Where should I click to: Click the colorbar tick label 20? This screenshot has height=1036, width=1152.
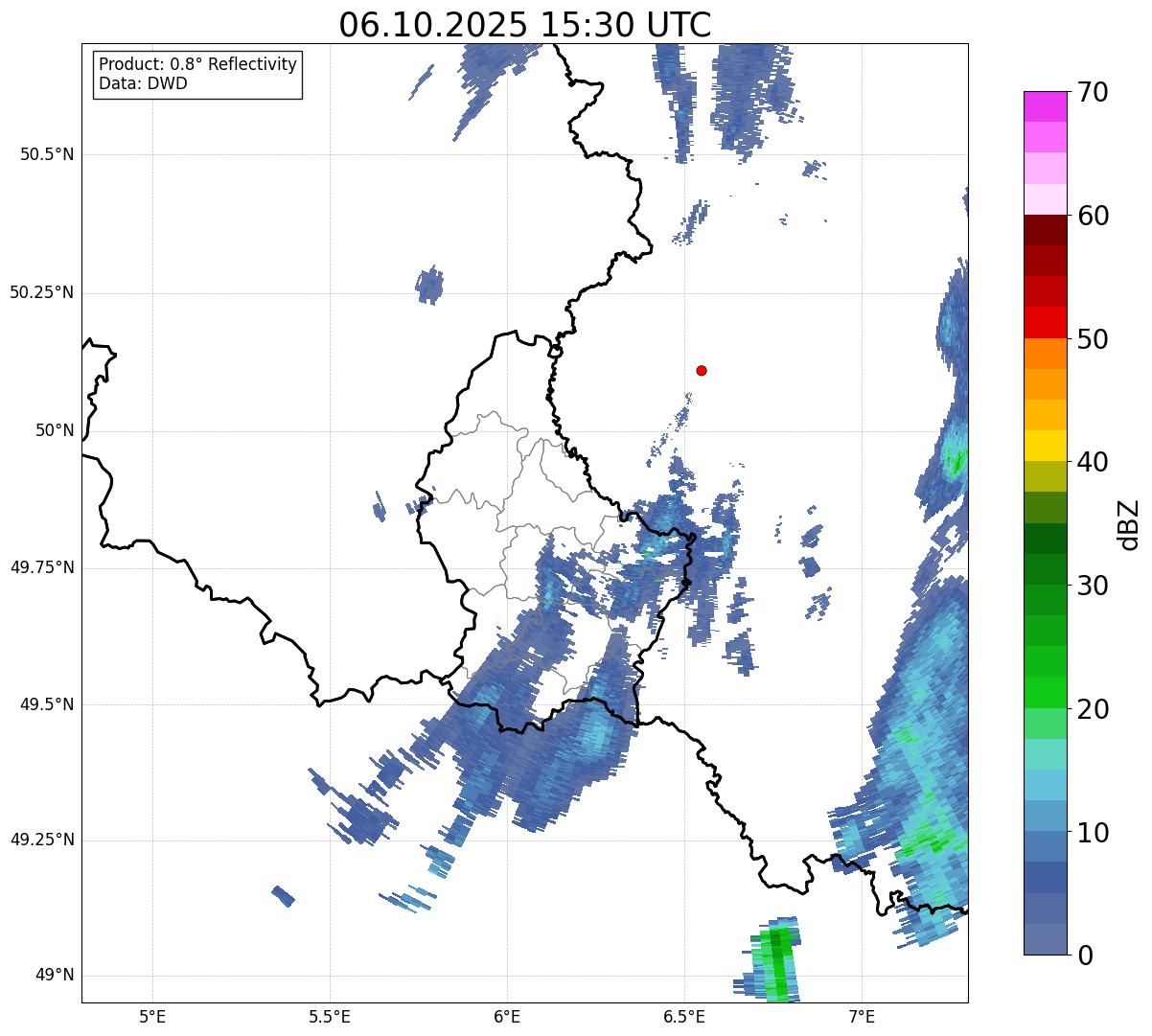(1092, 709)
